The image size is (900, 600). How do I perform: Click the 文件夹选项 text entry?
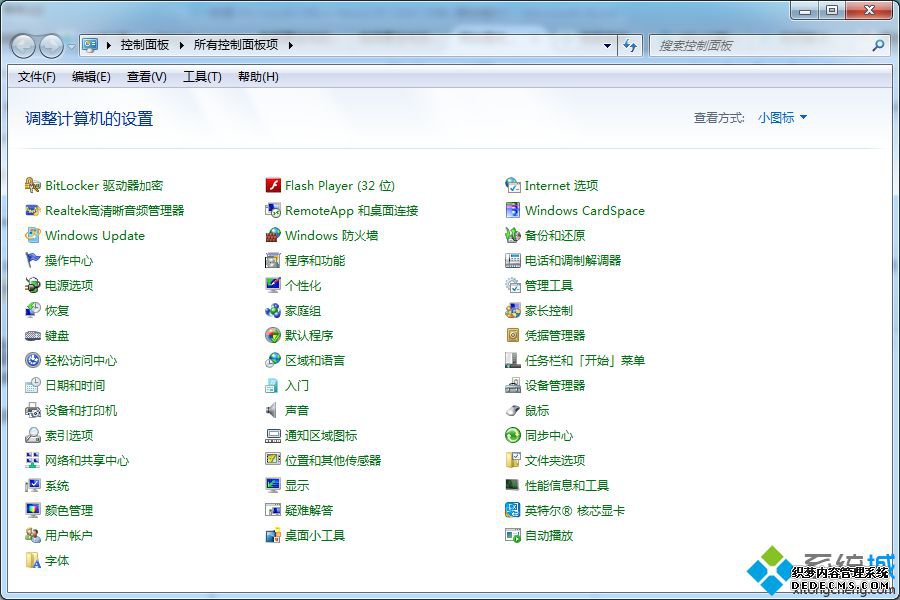point(555,460)
